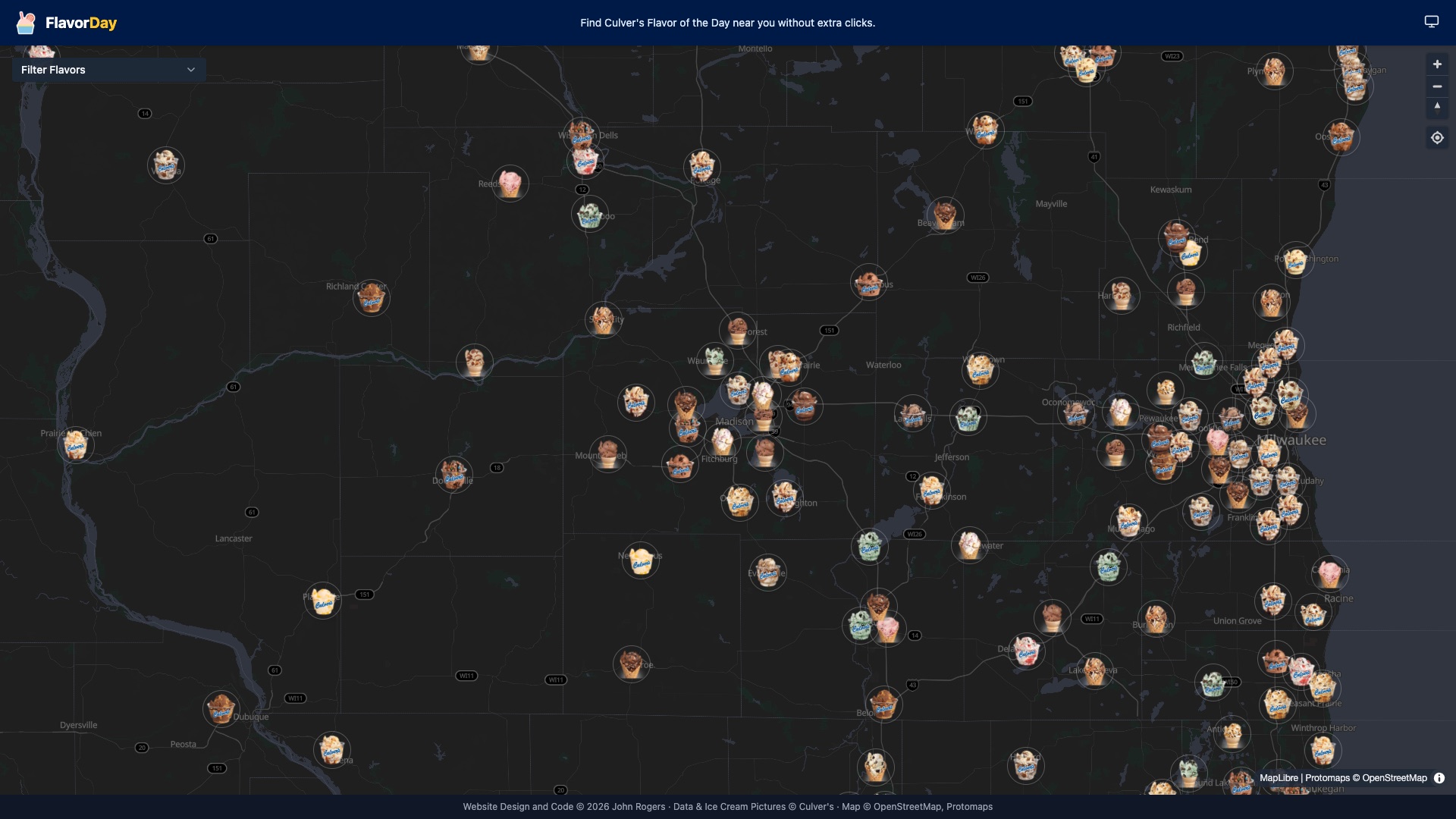Click the Mukwonago flavor marker
Screen dimensions: 1456x819
tap(1129, 522)
